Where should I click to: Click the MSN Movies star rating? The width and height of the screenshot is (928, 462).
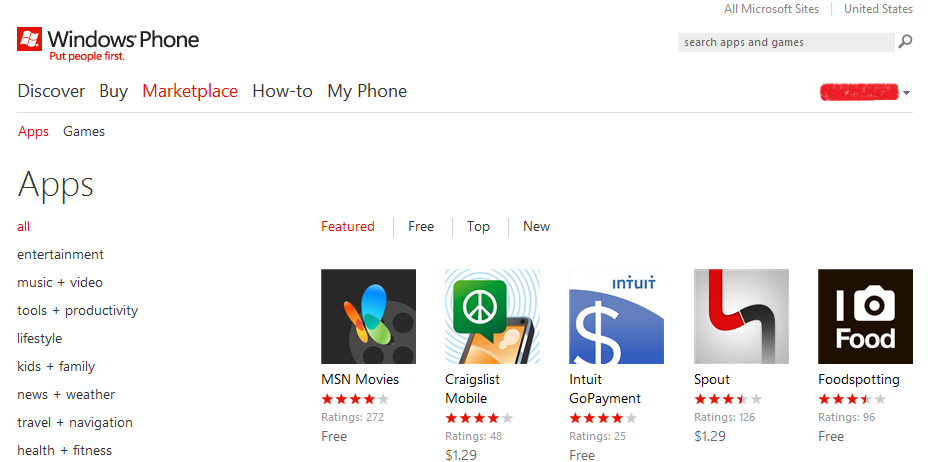click(355, 399)
